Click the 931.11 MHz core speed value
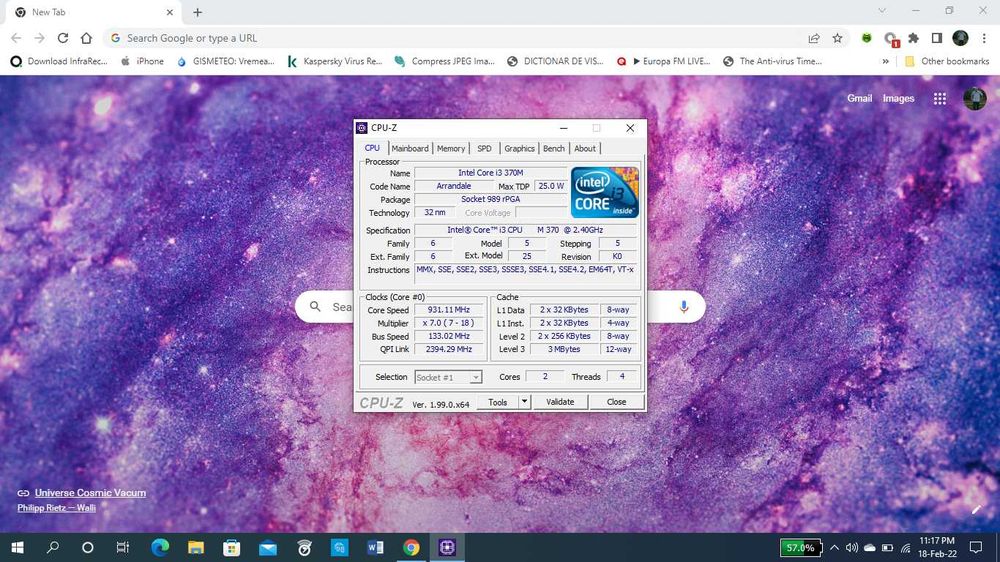 click(x=449, y=310)
